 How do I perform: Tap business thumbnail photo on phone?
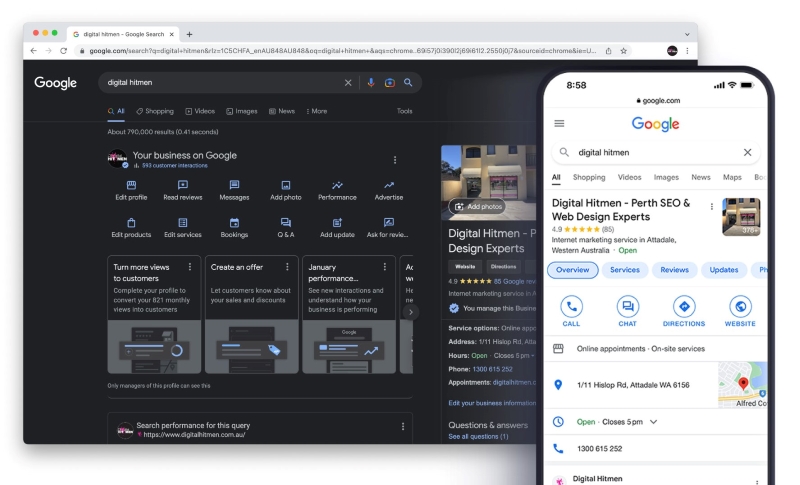[x=741, y=216]
